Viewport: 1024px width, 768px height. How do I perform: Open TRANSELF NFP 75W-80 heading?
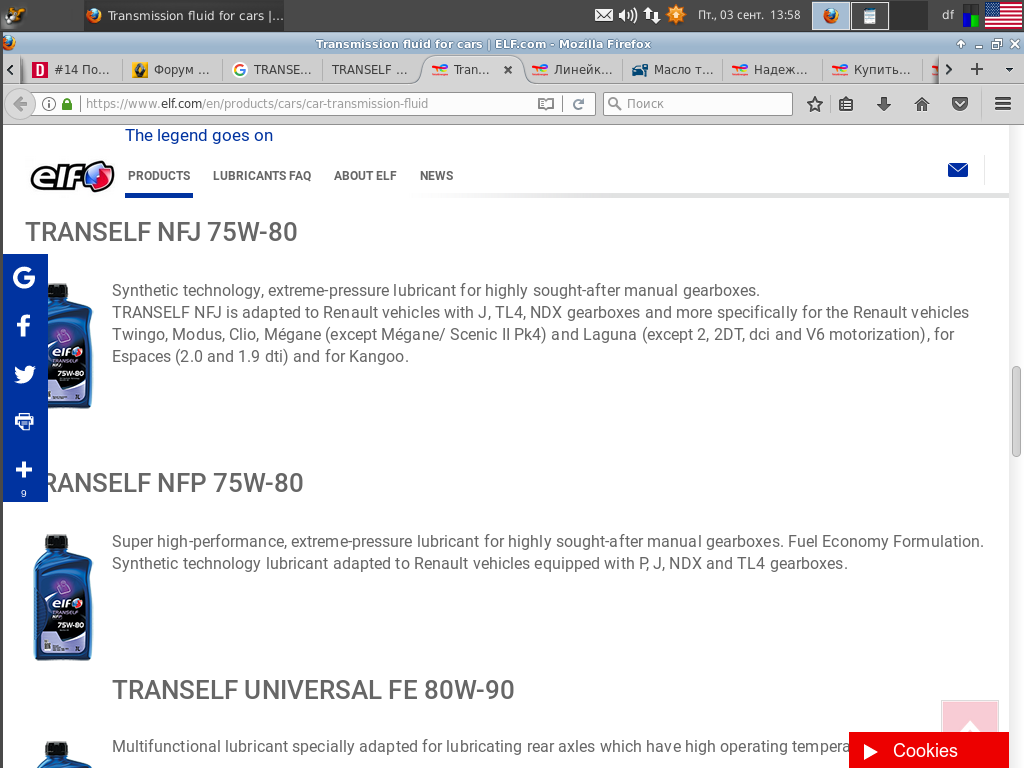pos(175,483)
